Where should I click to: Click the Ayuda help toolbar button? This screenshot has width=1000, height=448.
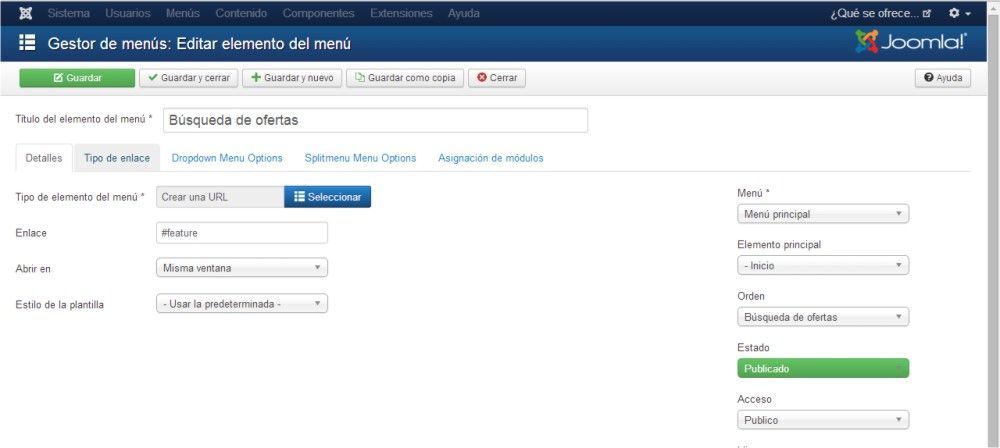[943, 78]
